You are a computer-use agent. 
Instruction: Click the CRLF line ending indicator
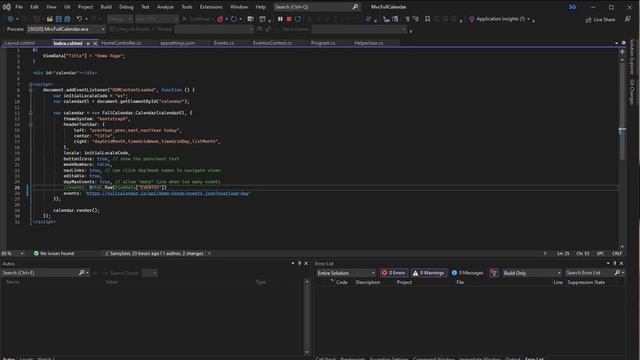point(617,253)
